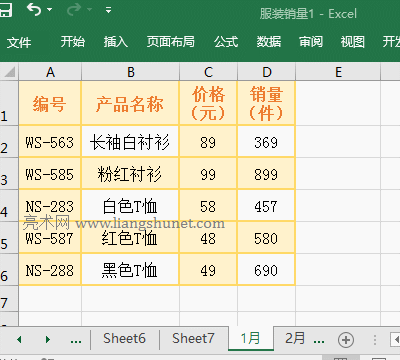Image resolution: width=400 pixels, height=360 pixels.
Task: Switch to the 页面布局 ribbon tab
Action: pos(171,42)
